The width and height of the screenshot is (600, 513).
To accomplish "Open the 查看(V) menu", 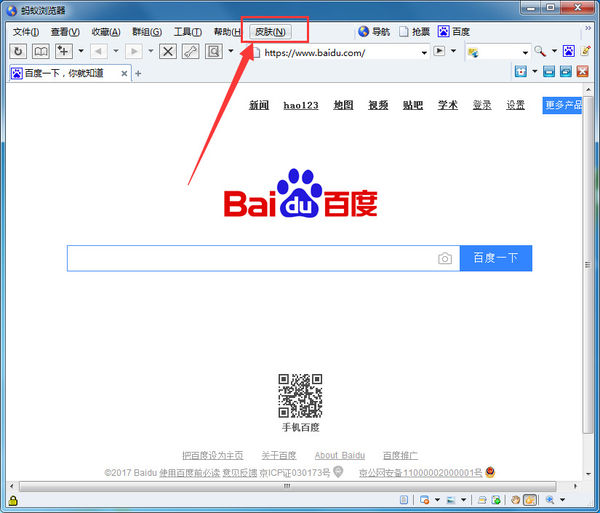I will click(x=65, y=32).
